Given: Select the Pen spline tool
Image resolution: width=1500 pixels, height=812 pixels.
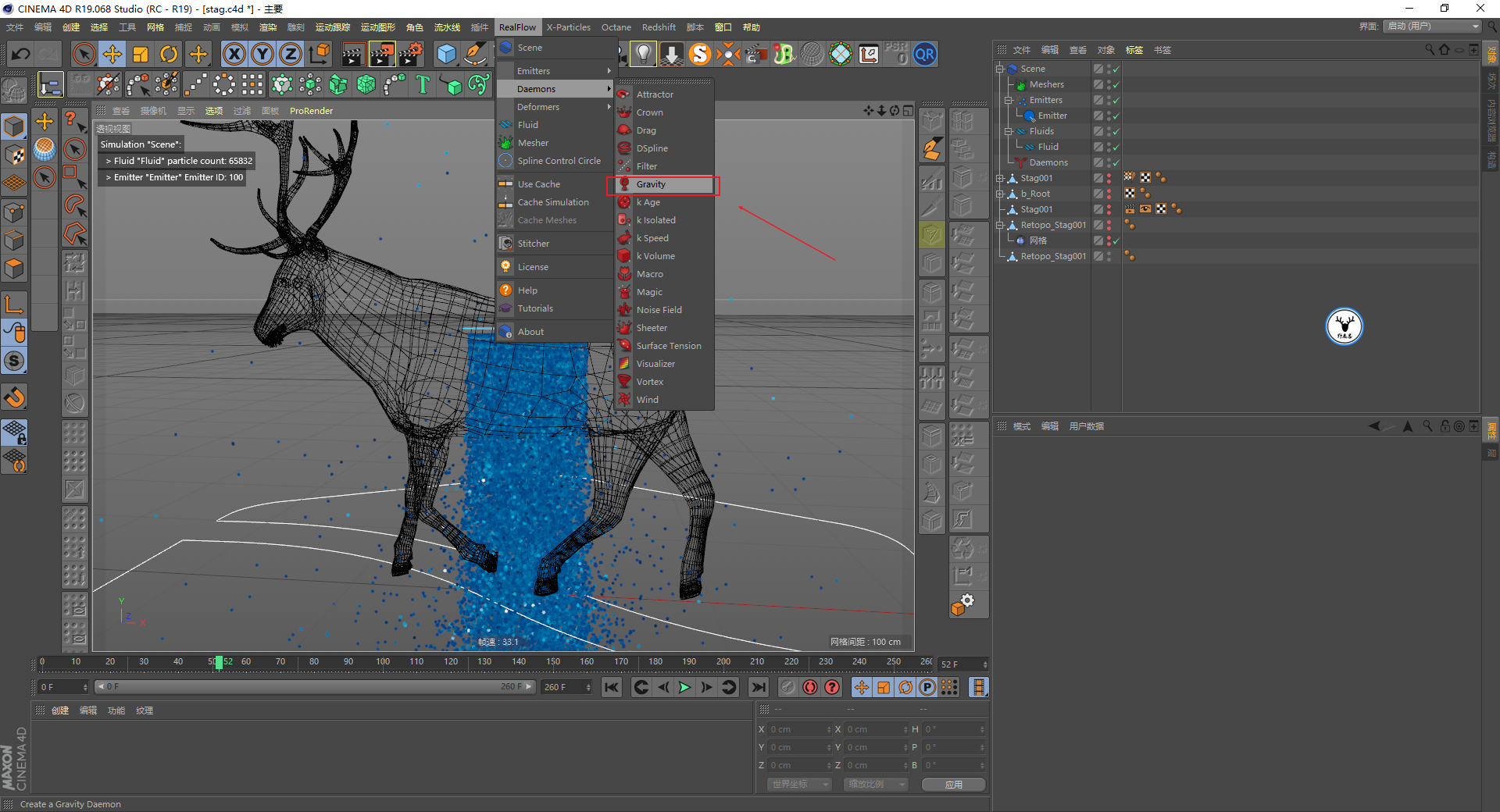Looking at the screenshot, I should 475,55.
